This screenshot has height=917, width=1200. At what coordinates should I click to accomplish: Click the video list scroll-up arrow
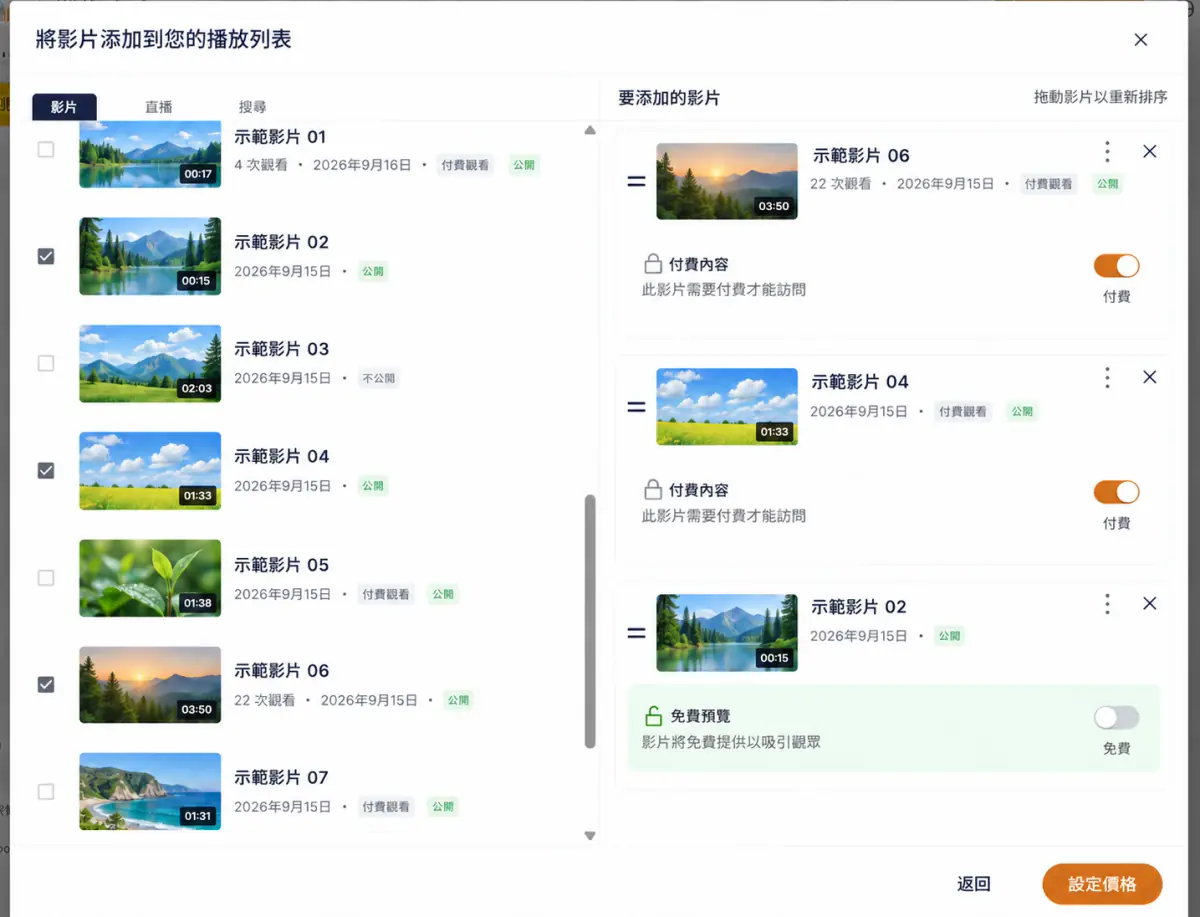590,131
